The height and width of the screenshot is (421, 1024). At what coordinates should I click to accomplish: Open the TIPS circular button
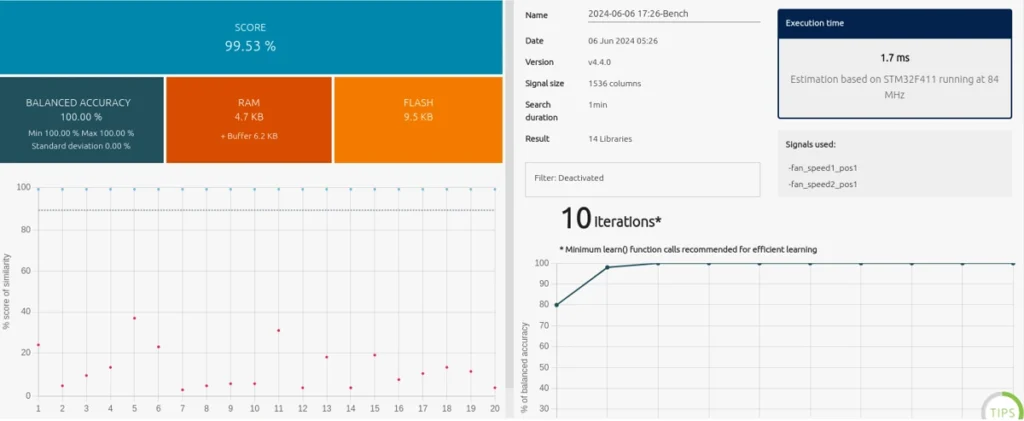point(1003,409)
